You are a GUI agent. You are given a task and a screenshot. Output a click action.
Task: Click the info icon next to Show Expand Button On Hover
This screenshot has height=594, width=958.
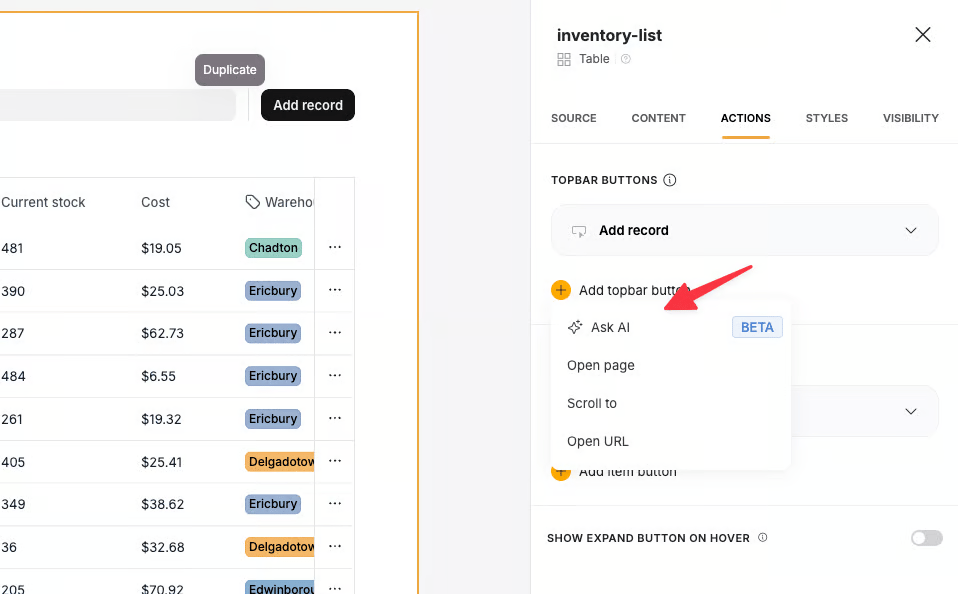tap(762, 538)
